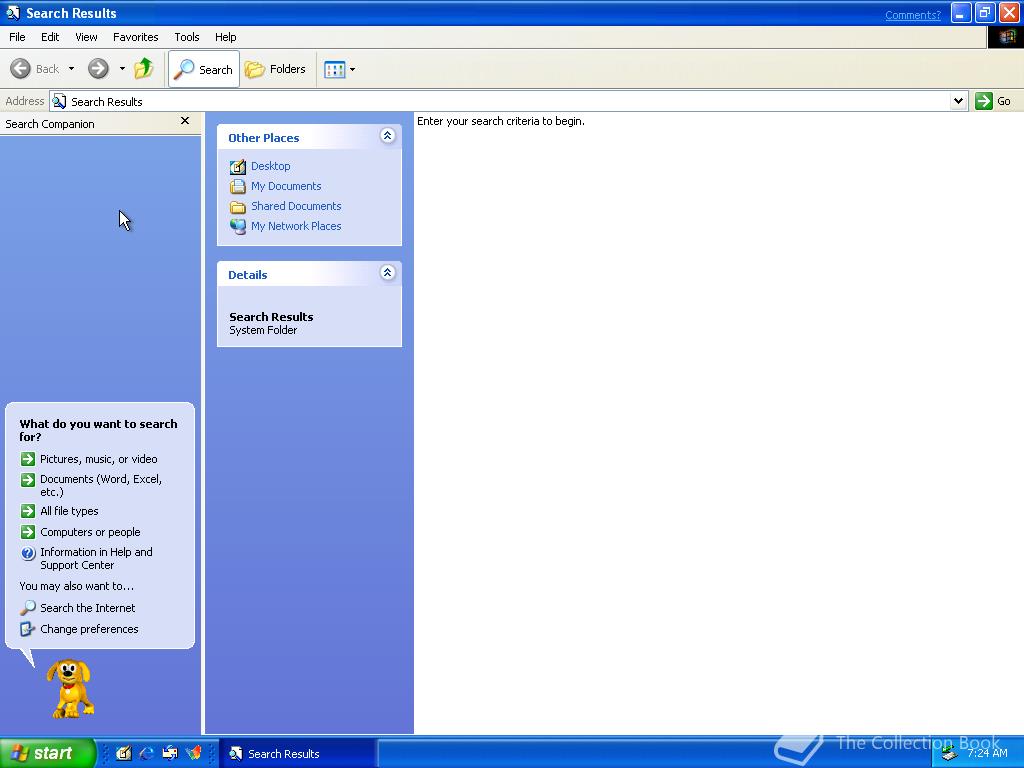Viewport: 1024px width, 768px height.
Task: Click the Comments? link in title bar
Action: point(912,15)
